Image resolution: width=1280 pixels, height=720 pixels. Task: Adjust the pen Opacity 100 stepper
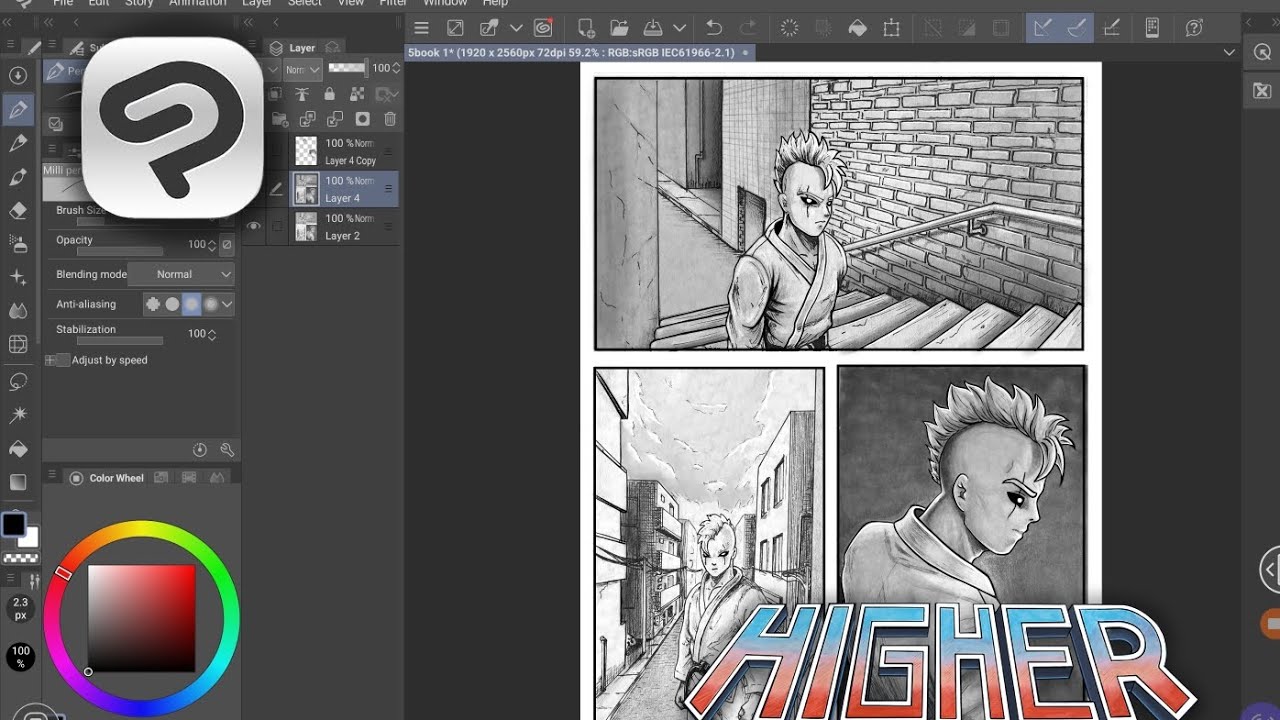[x=212, y=244]
